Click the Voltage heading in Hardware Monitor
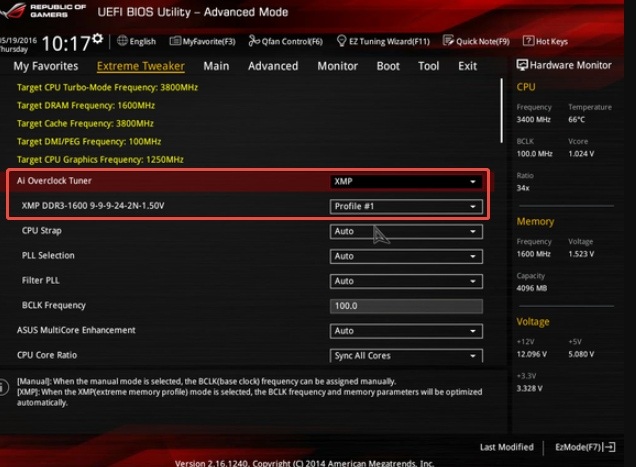 pos(533,322)
